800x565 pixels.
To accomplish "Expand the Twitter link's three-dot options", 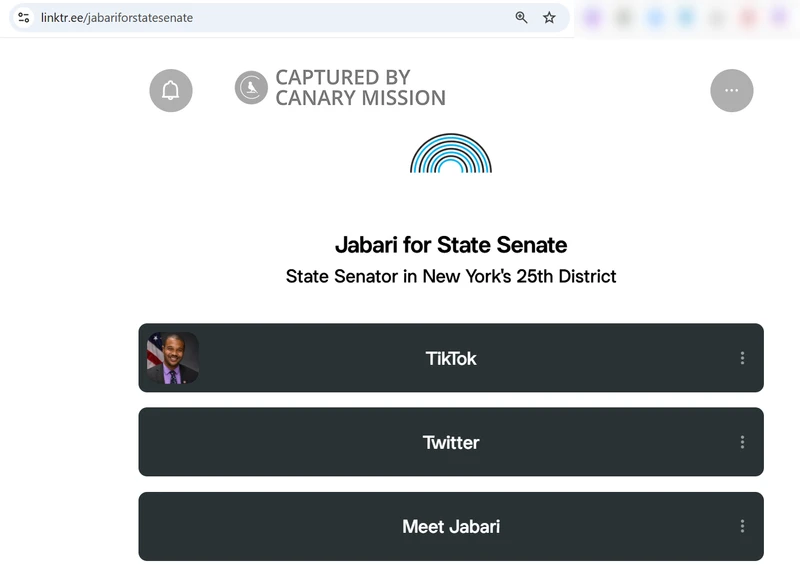I will pyautogui.click(x=742, y=442).
